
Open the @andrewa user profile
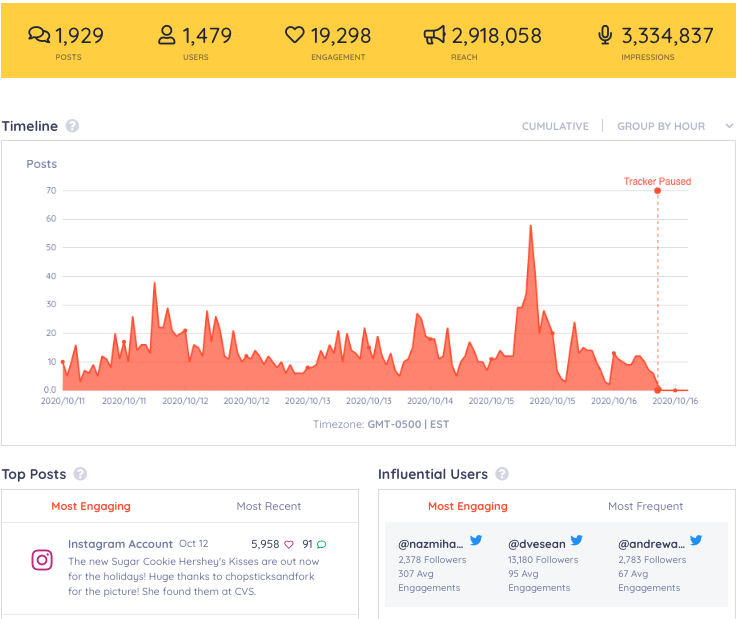click(x=651, y=544)
